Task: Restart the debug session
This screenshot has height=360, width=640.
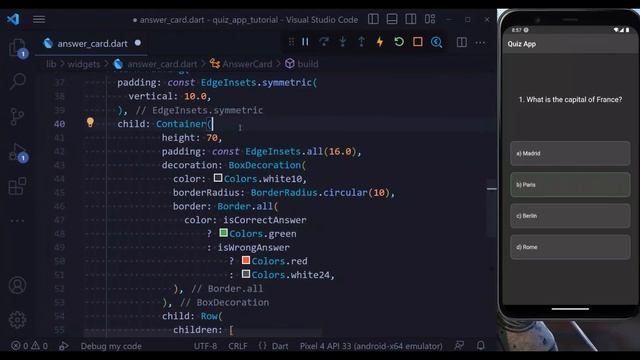Action: [399, 42]
